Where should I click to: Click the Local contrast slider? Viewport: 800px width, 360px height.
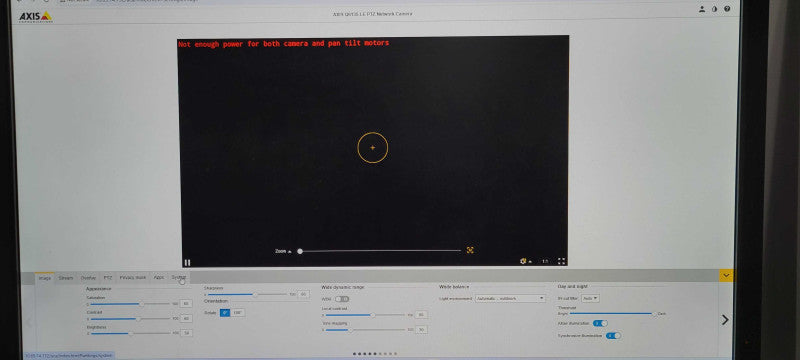click(x=365, y=315)
